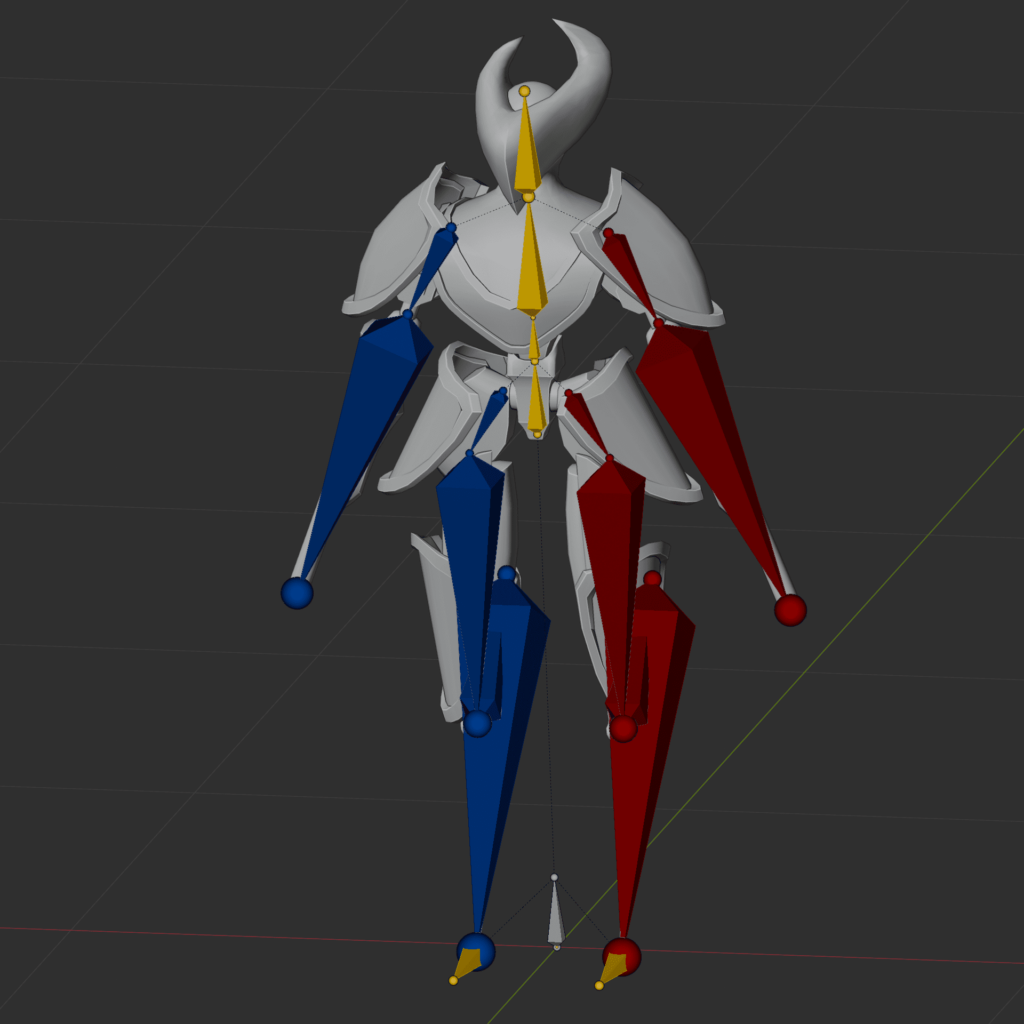Select the small yellow spine bone below the chest
1024x1024 pixels.
(534, 340)
